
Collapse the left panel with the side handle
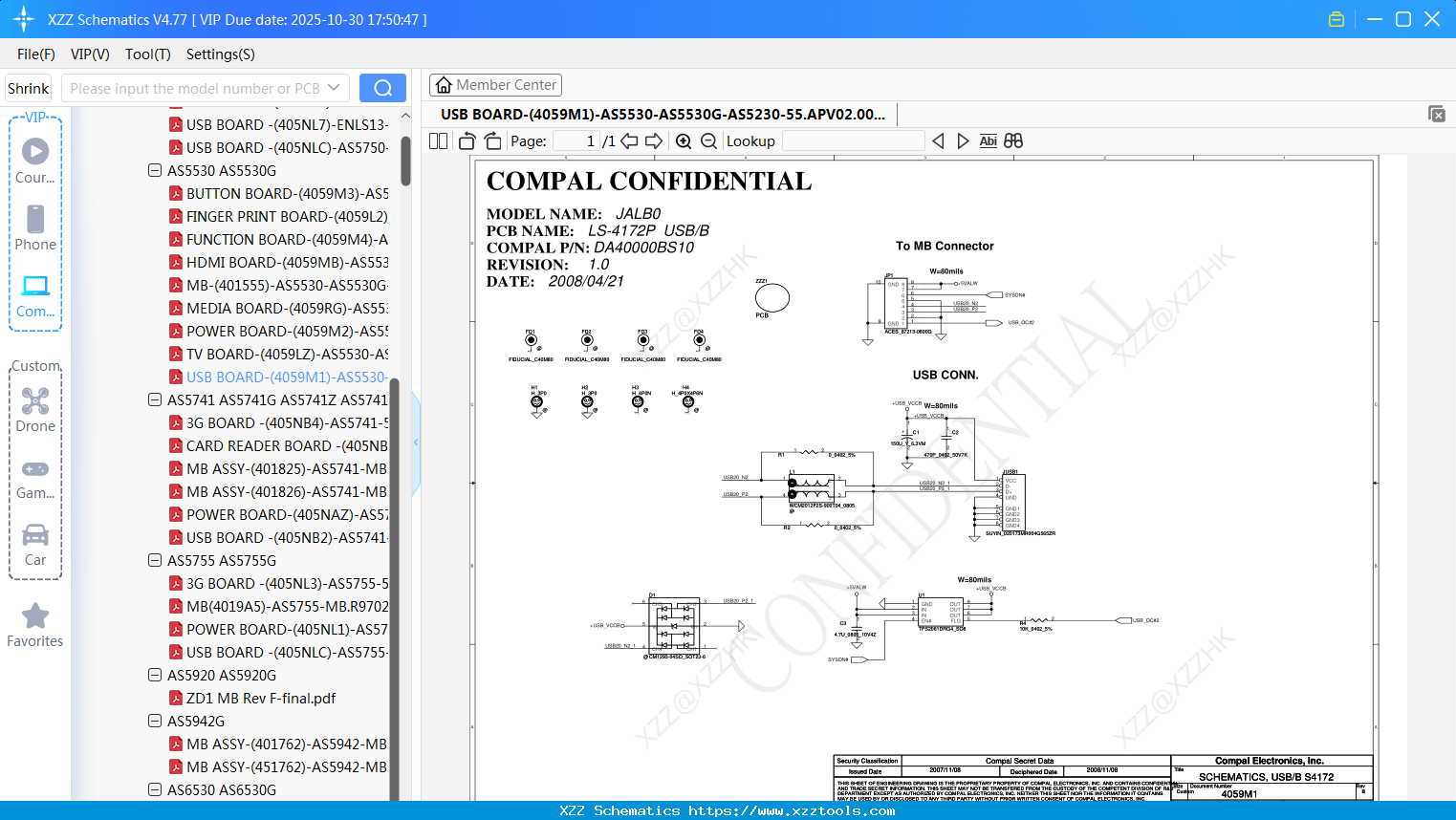pos(416,442)
